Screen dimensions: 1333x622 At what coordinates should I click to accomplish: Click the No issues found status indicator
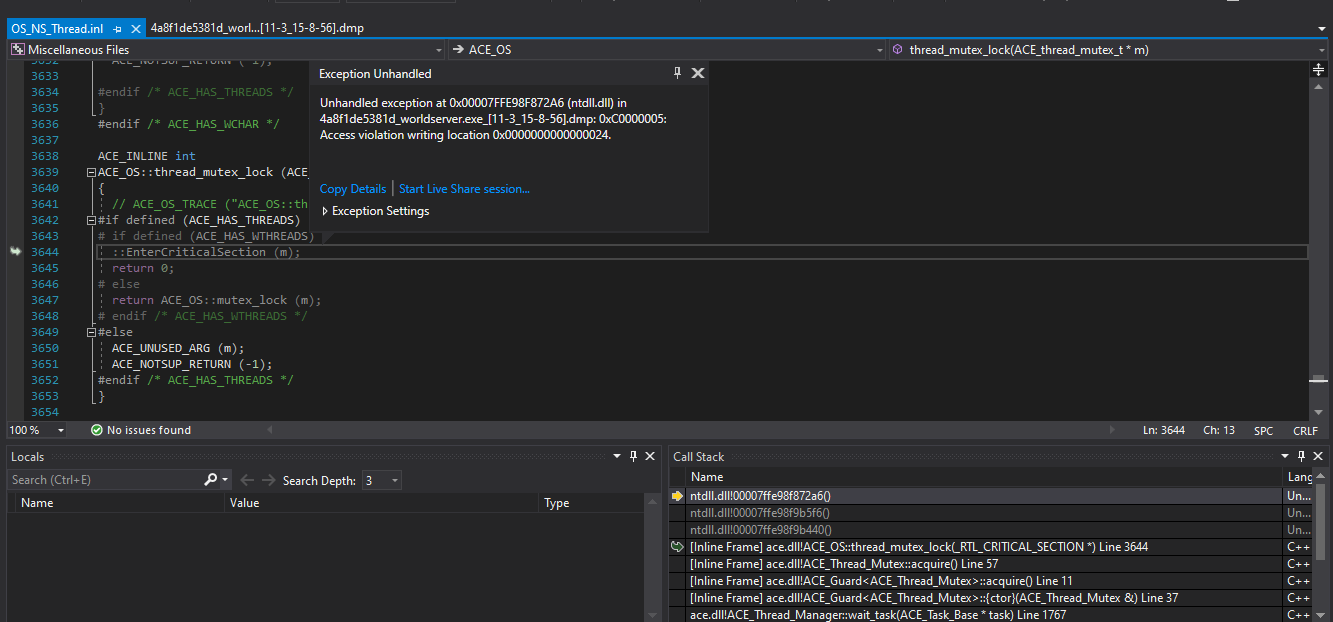[x=141, y=430]
